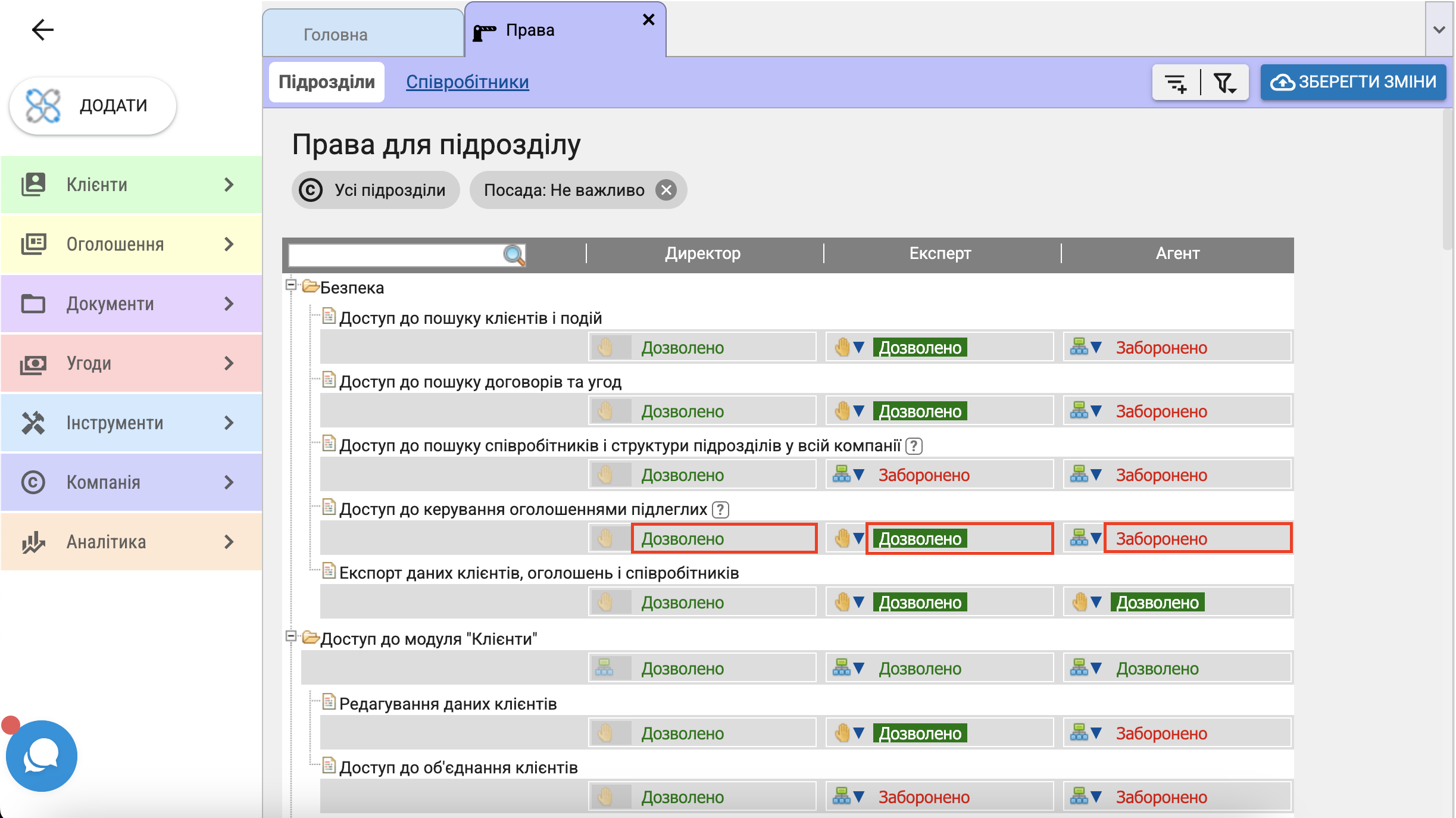Image resolution: width=1456 pixels, height=818 pixels.
Task: Collapse the Безпека tree folder
Action: (x=291, y=285)
